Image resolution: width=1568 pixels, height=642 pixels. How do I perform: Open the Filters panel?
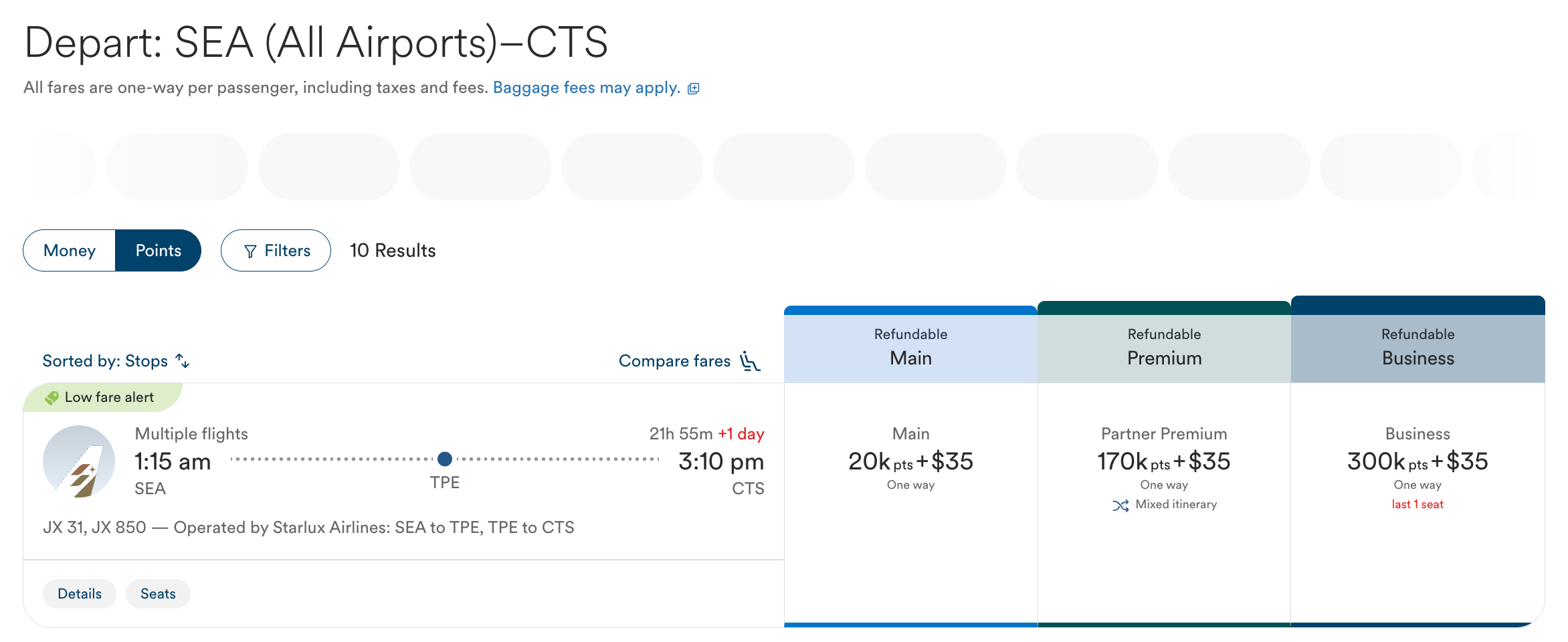tap(276, 251)
